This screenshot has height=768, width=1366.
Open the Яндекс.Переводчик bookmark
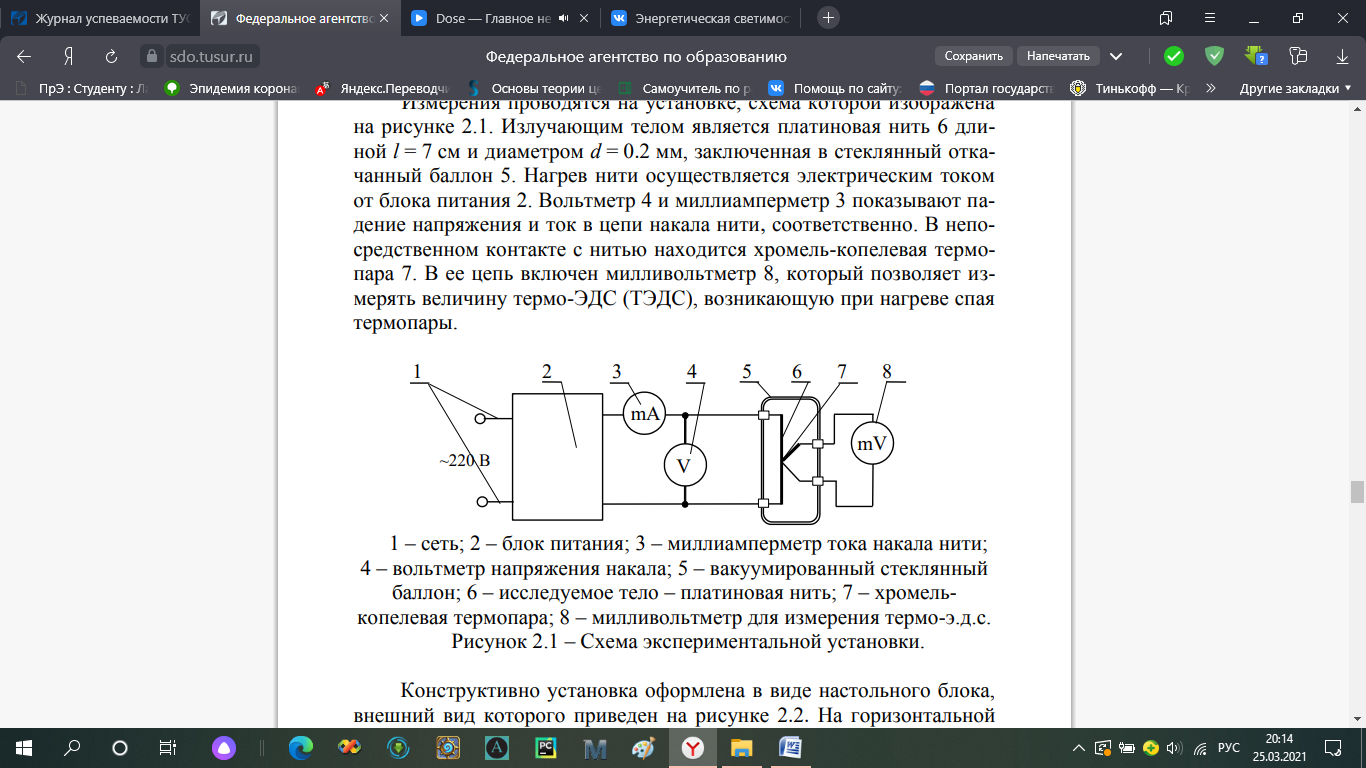pyautogui.click(x=382, y=88)
